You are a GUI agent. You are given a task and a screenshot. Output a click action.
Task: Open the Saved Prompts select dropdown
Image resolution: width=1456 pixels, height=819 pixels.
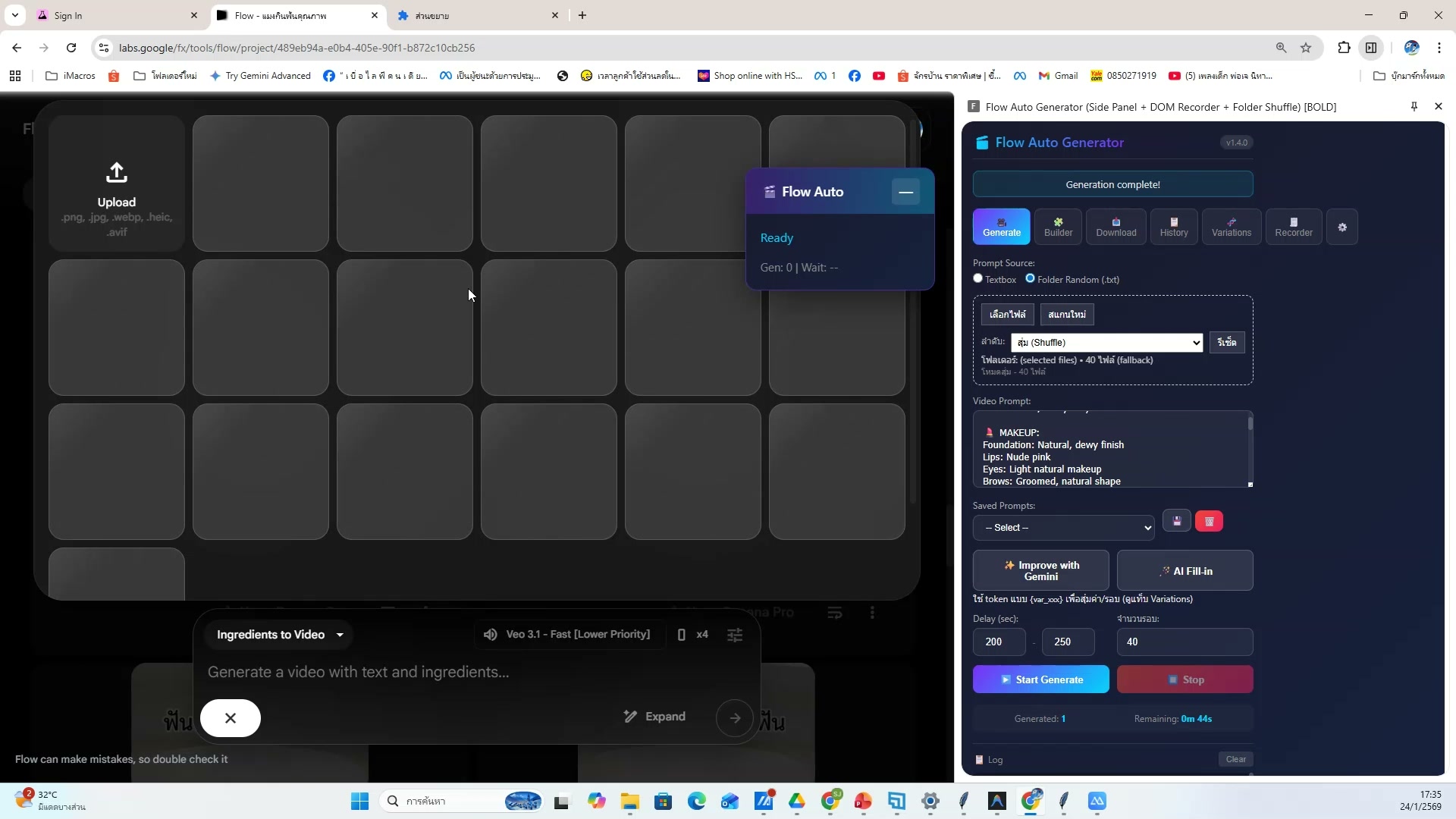[x=1063, y=528]
